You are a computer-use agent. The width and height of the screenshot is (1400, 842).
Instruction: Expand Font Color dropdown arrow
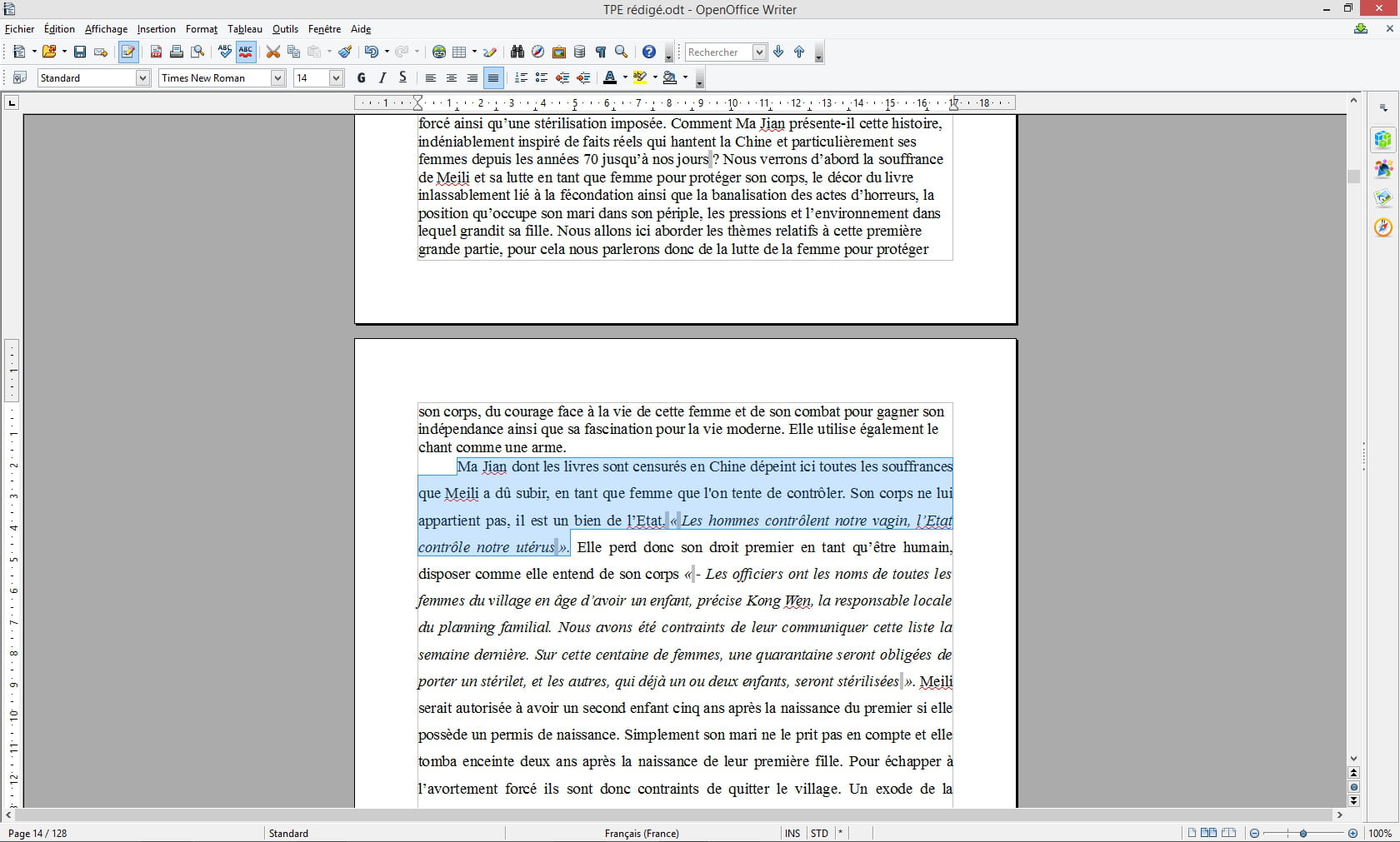tap(625, 78)
